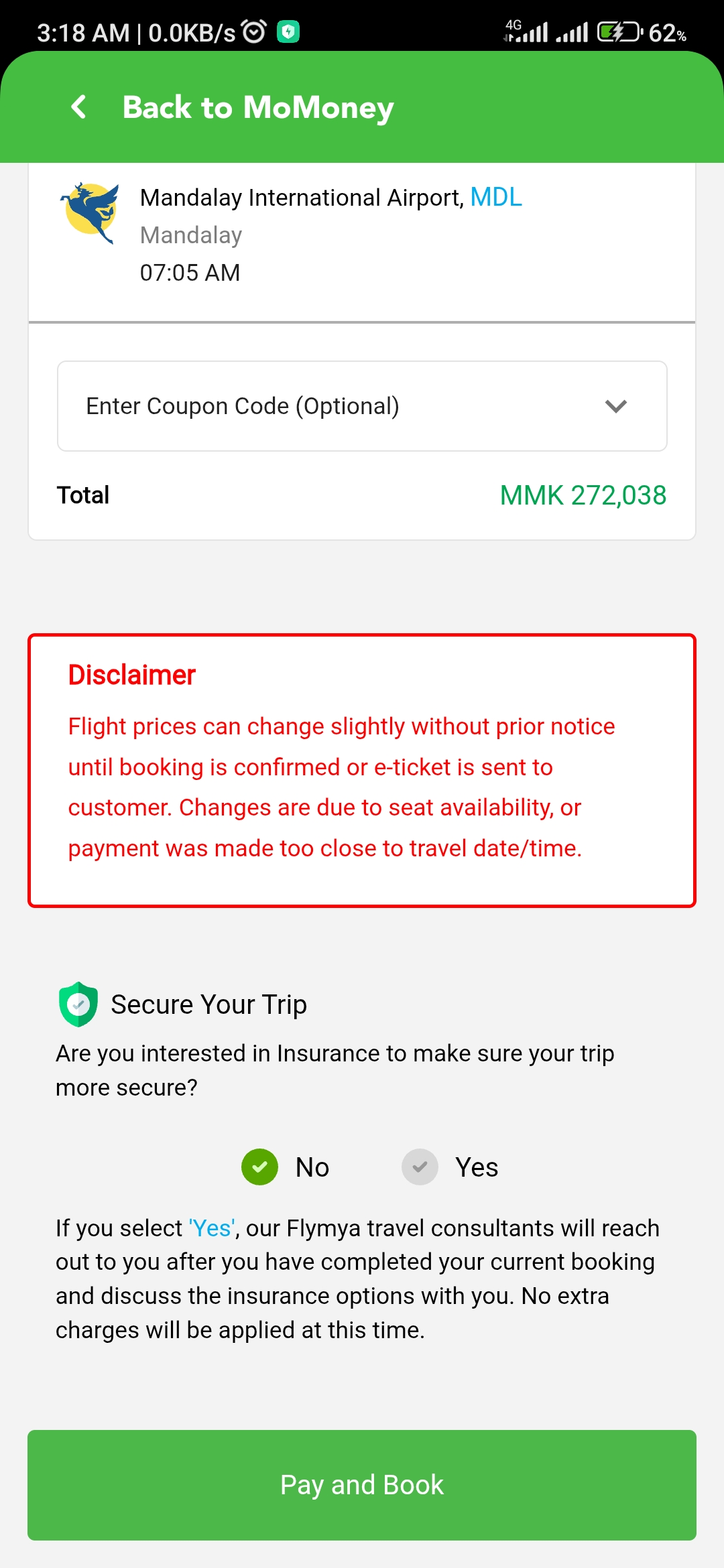The image size is (724, 1568).
Task: Tap the MMK 272,038 total amount
Action: point(583,495)
